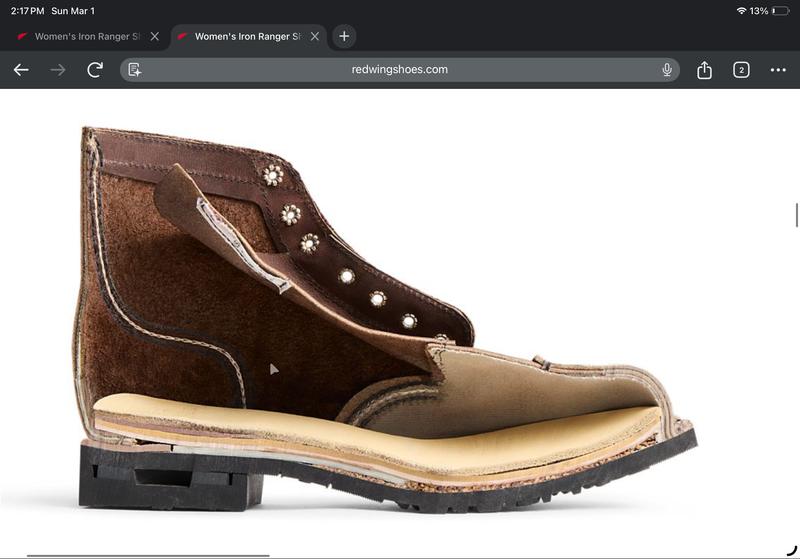
Task: Focus the redwingshoes.com address bar
Action: pyautogui.click(x=399, y=70)
